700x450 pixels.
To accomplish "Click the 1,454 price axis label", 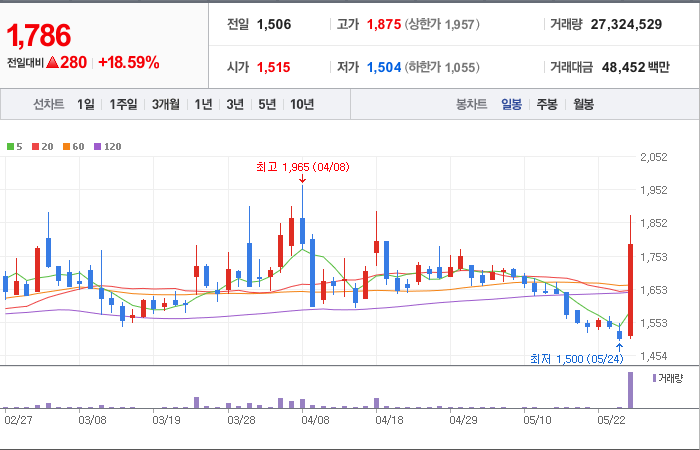I will (654, 356).
